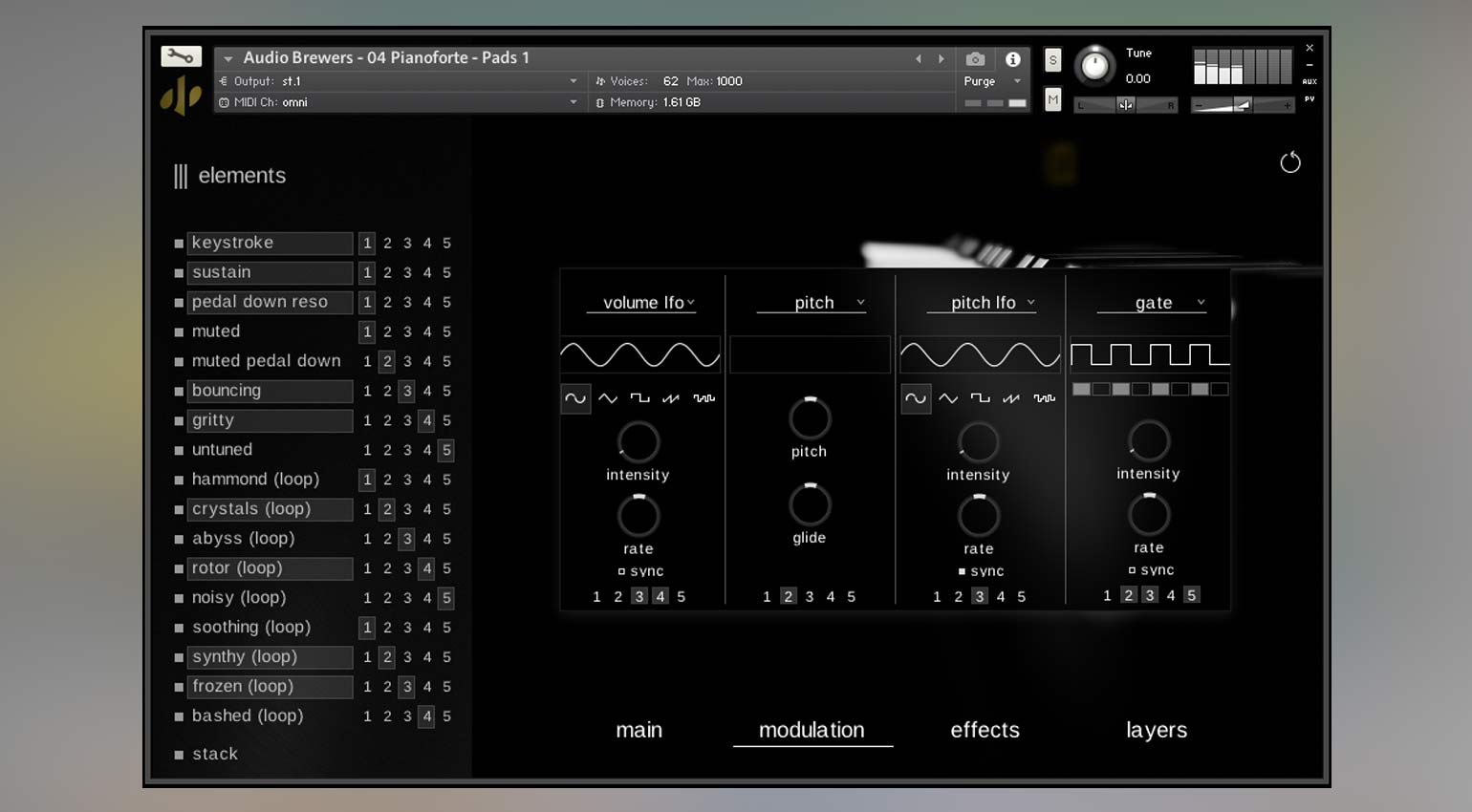Click the circular reset arrow icon
This screenshot has width=1472, height=812.
pos(1290,162)
